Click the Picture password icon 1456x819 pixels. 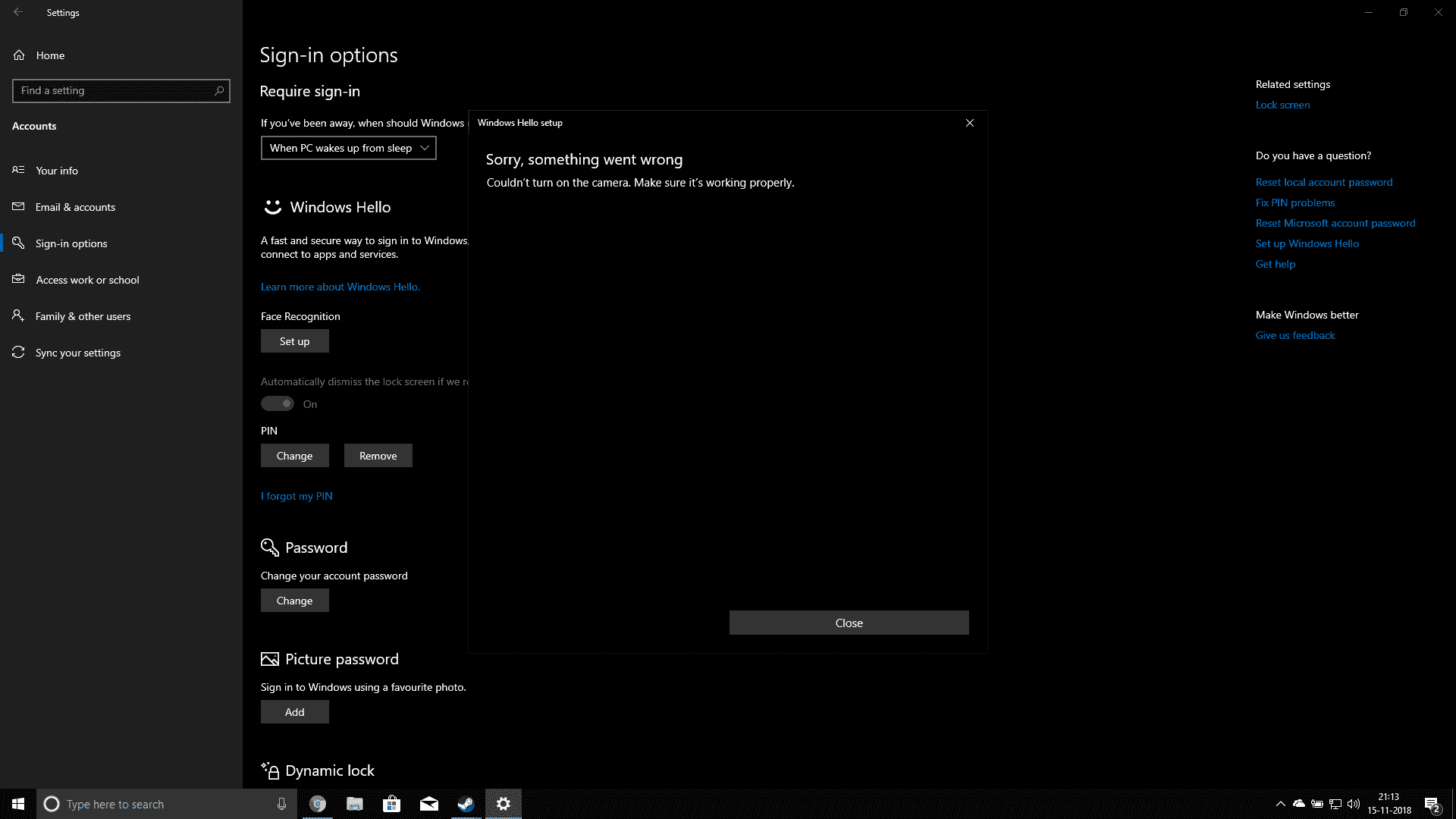click(x=269, y=659)
